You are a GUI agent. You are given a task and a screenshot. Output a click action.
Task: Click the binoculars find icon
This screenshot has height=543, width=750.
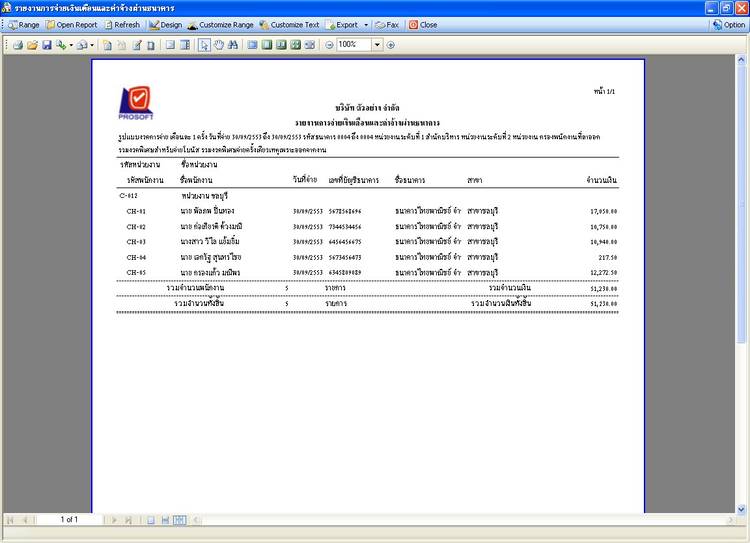pos(233,45)
